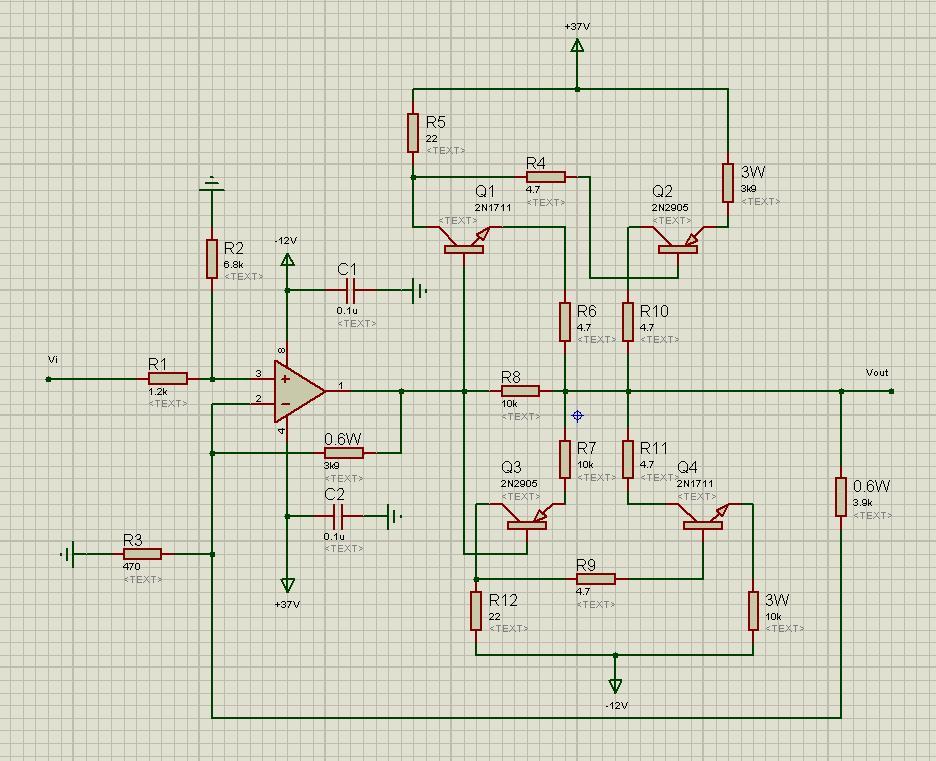Click the 'R10' reference label
Viewport: 936px width, 761px height.
pyautogui.click(x=654, y=311)
